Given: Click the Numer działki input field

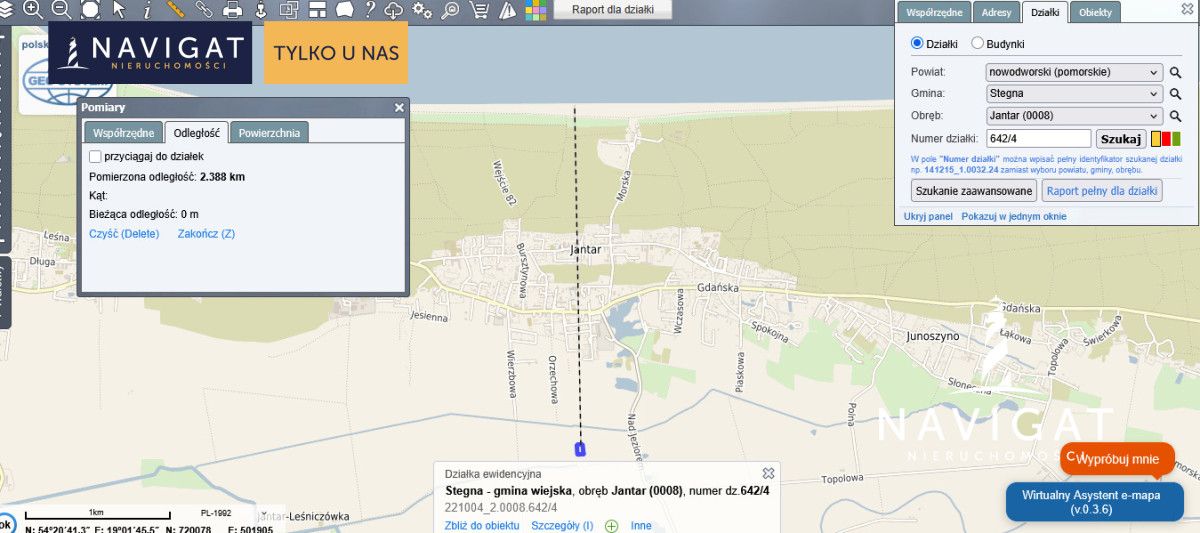Looking at the screenshot, I should [x=1038, y=139].
